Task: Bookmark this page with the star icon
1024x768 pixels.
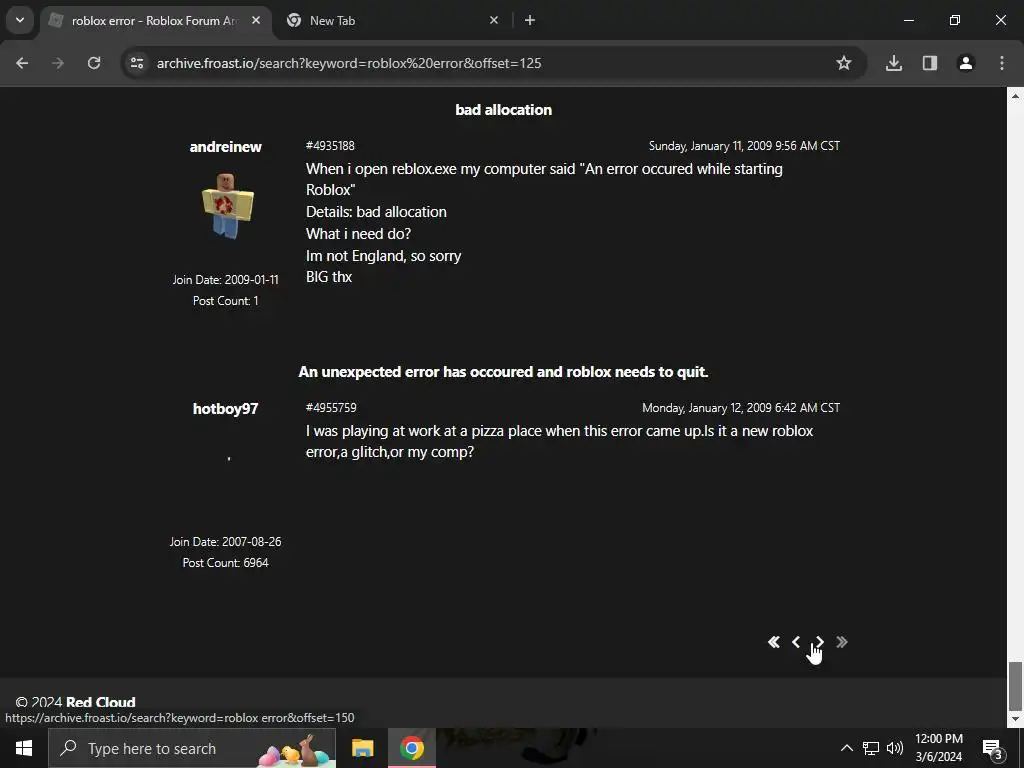Action: pos(844,63)
